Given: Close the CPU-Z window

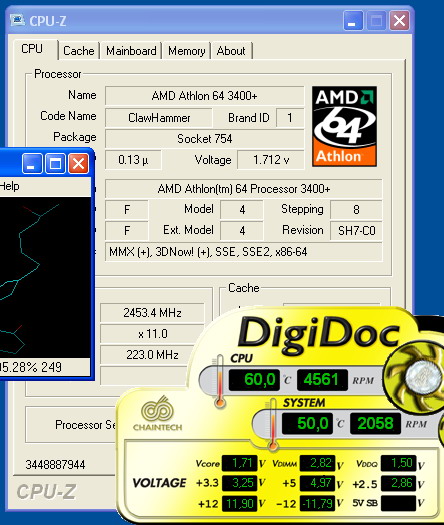Looking at the screenshot, I should tap(399, 21).
